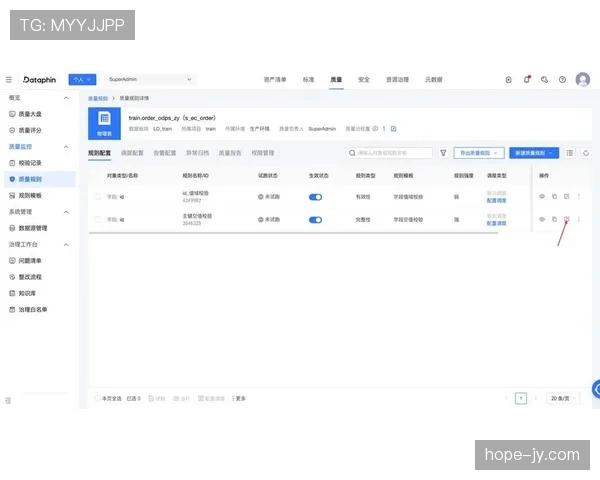600x480 pixels.
Task: Open the 20 items per page dropdown
Action: tap(564, 398)
